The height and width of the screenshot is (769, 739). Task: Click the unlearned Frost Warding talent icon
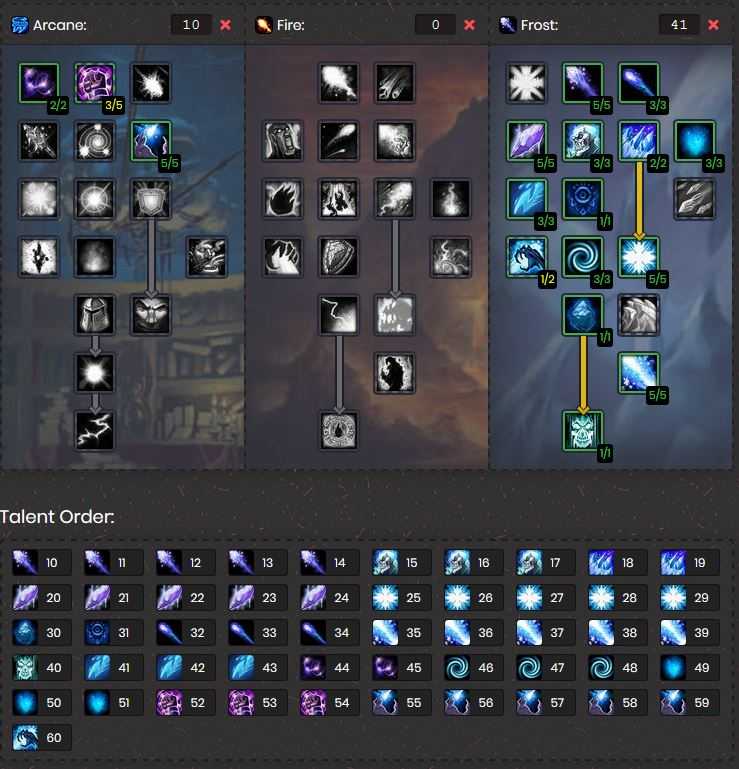click(x=526, y=83)
